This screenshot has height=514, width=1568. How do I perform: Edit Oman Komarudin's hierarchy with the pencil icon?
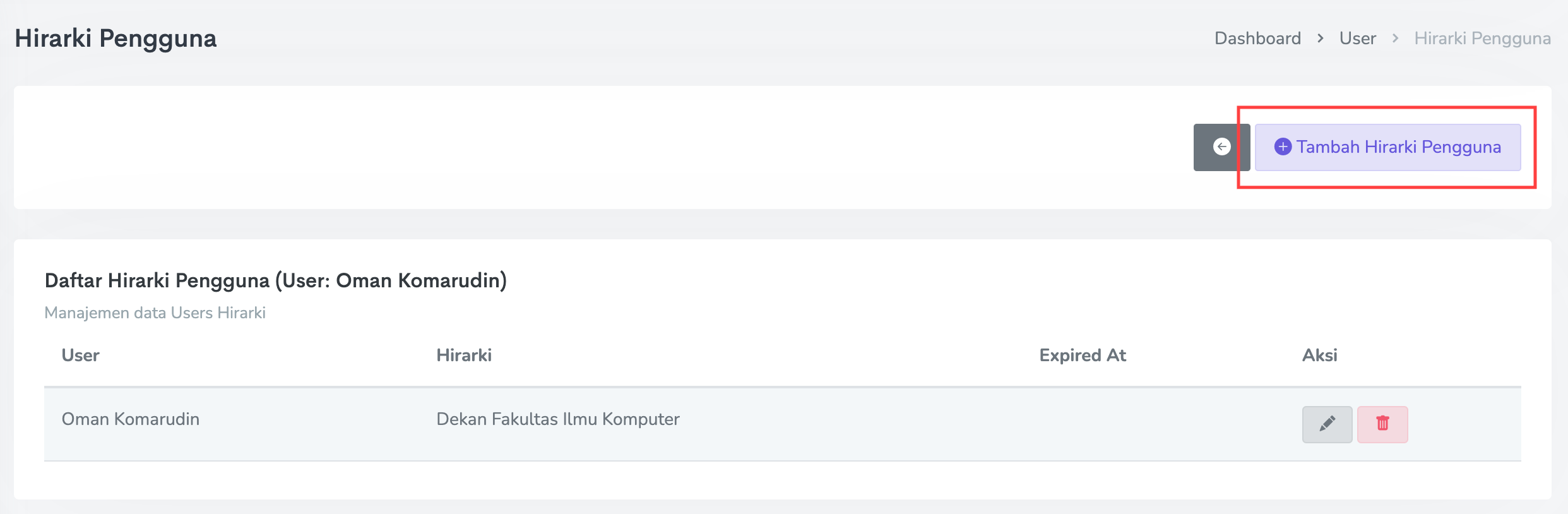[x=1327, y=424]
